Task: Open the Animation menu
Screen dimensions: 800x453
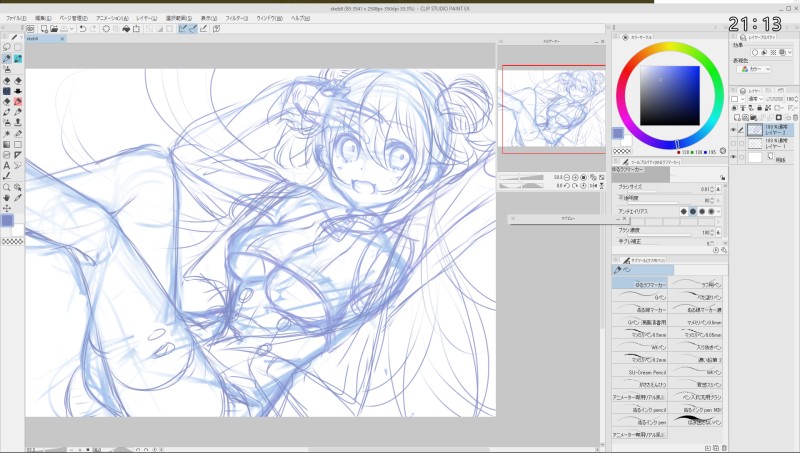Action: [x=112, y=18]
